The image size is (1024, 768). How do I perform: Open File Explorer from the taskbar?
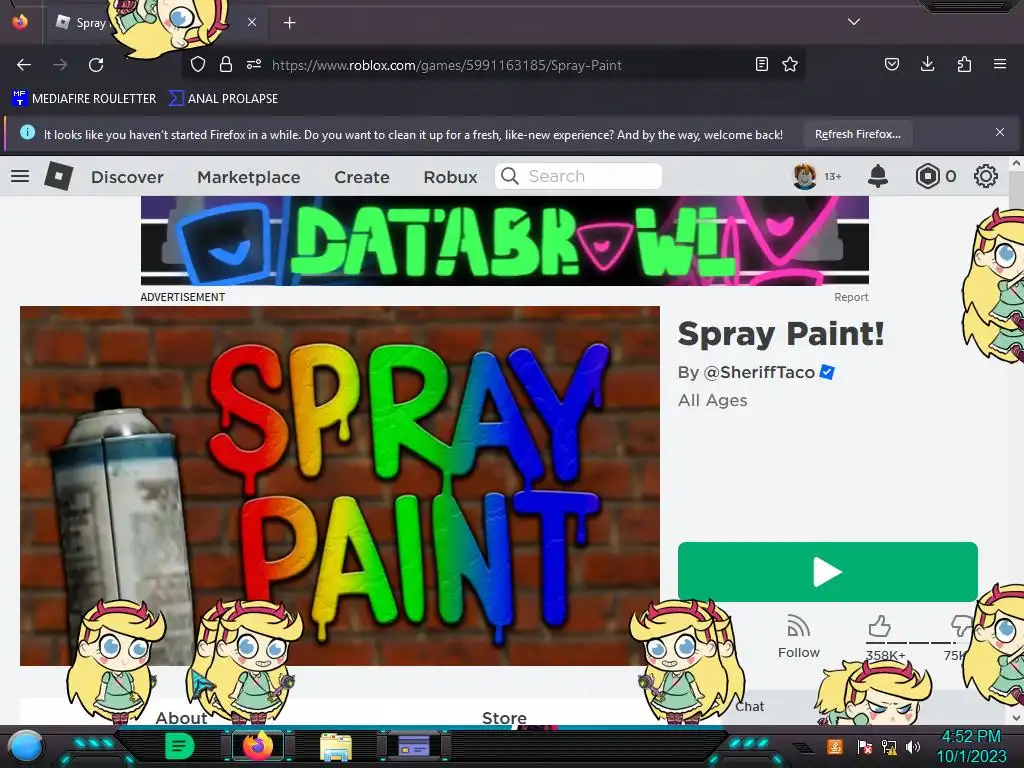tap(336, 746)
